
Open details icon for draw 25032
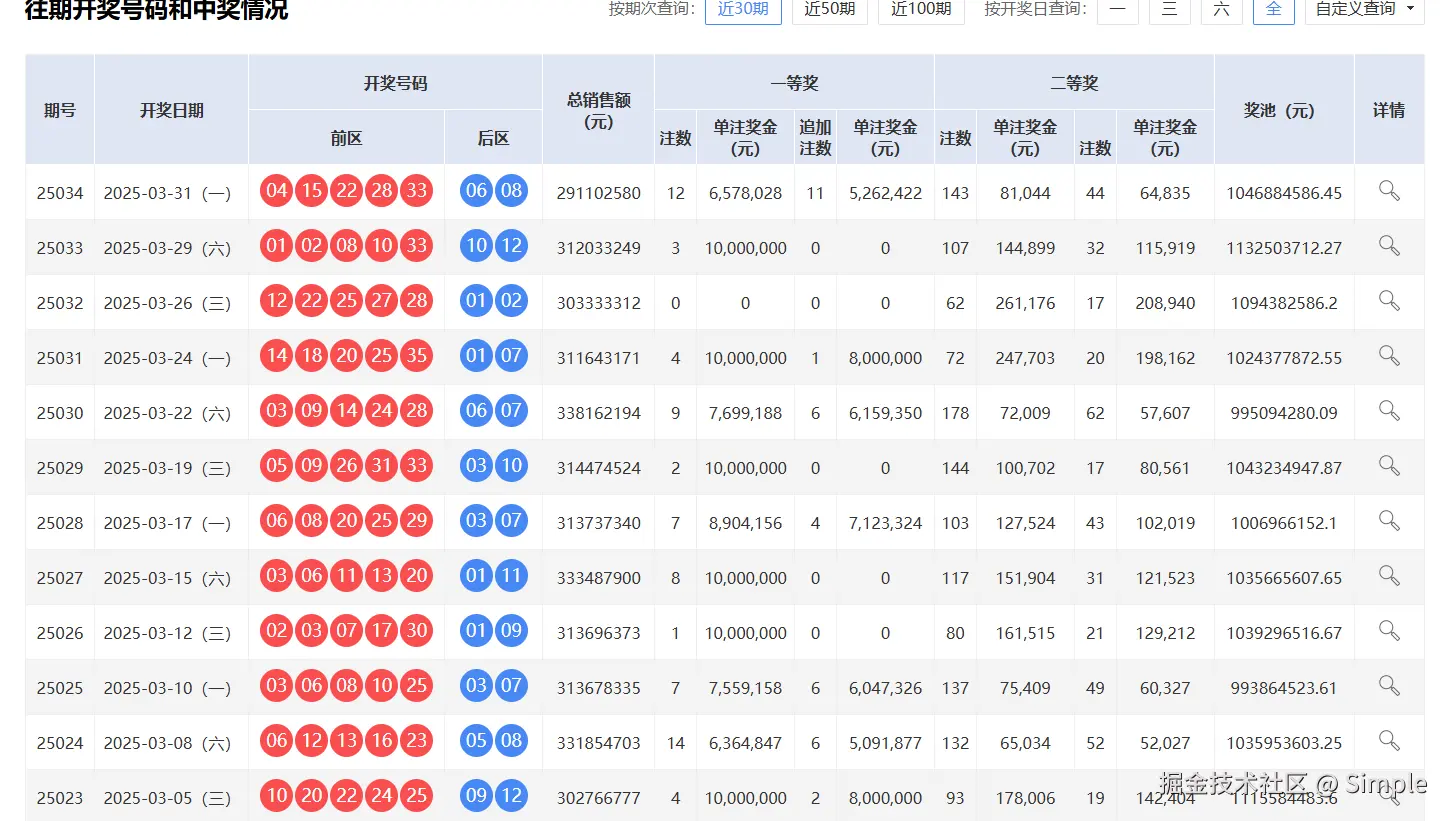coord(1387,300)
